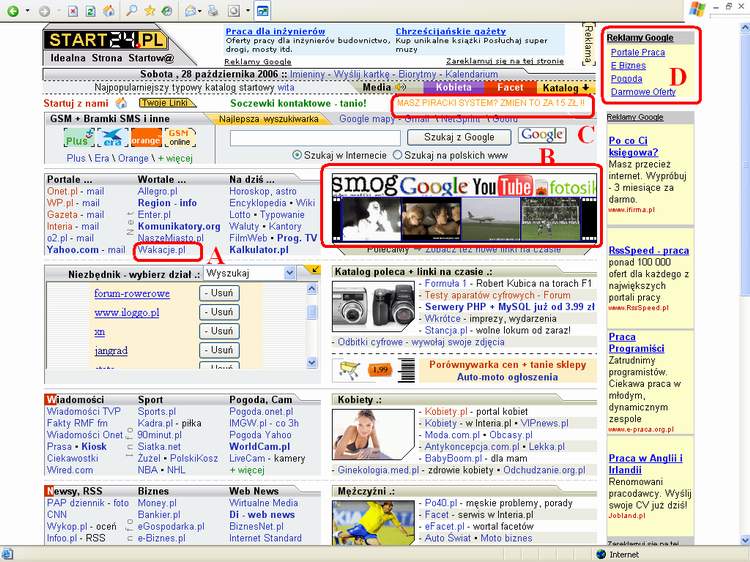Click the Era operator logo

point(112,138)
